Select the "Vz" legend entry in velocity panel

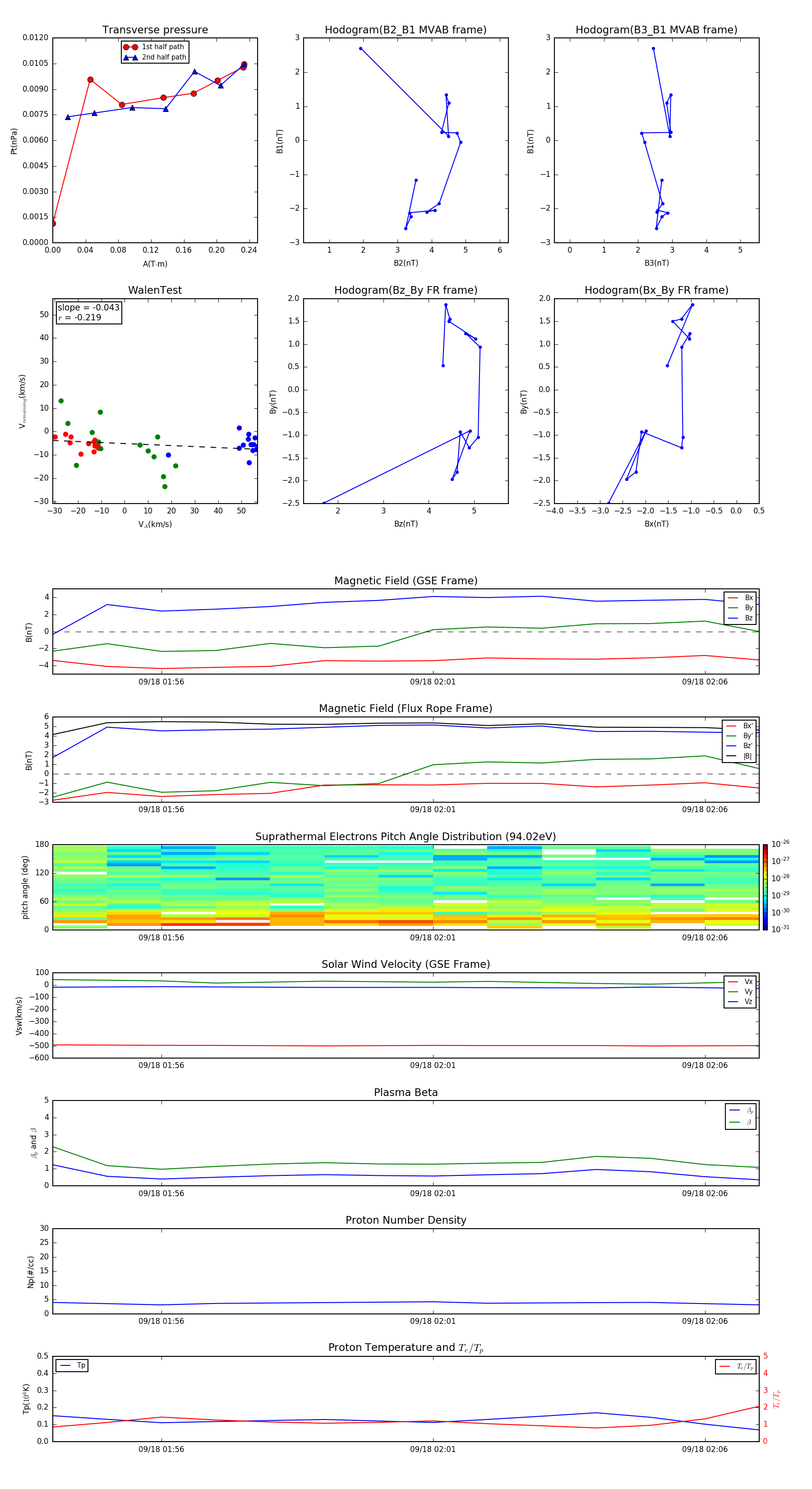click(x=740, y=1001)
